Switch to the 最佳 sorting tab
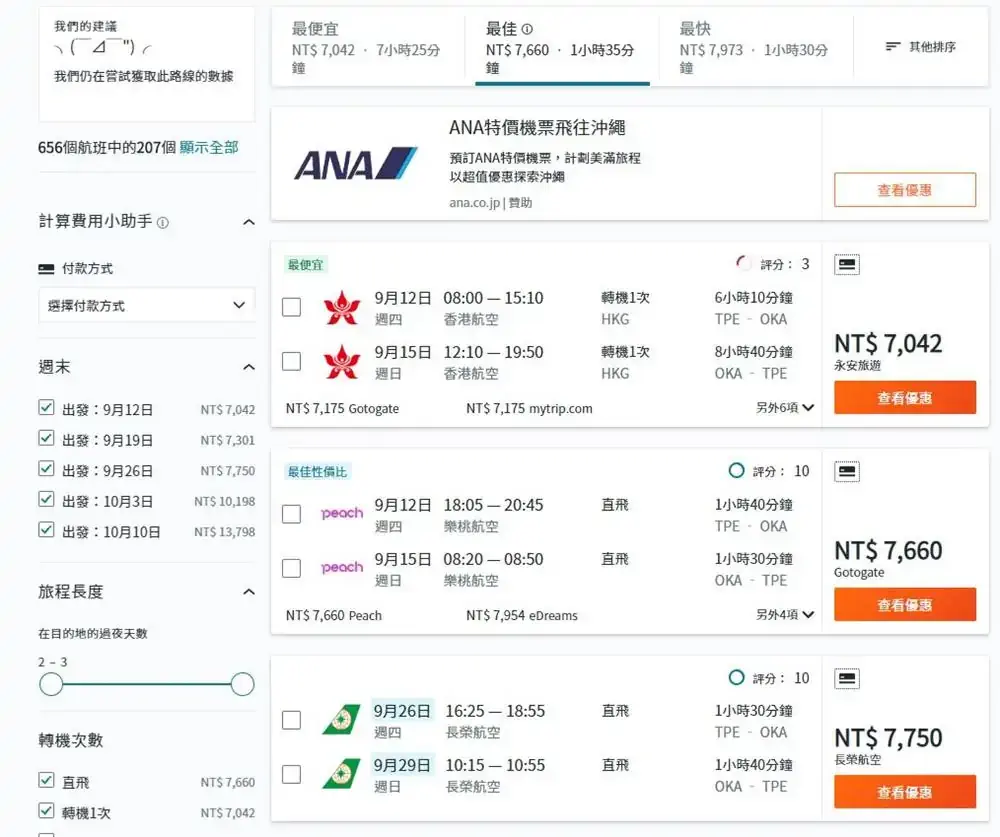This screenshot has height=837, width=1000. pyautogui.click(x=562, y=47)
